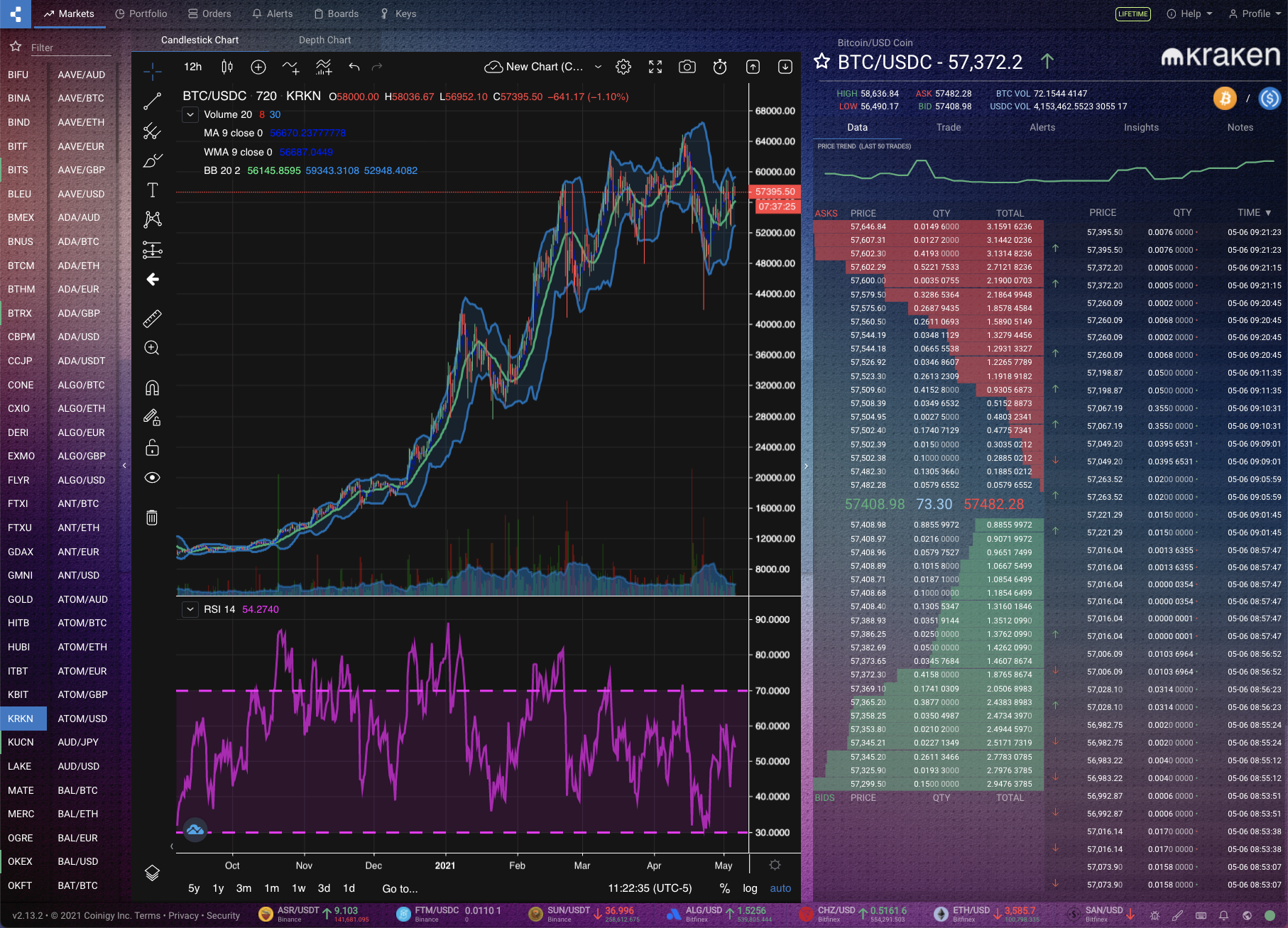Take a chart snapshot with camera icon
1288x928 pixels.
tap(687, 67)
